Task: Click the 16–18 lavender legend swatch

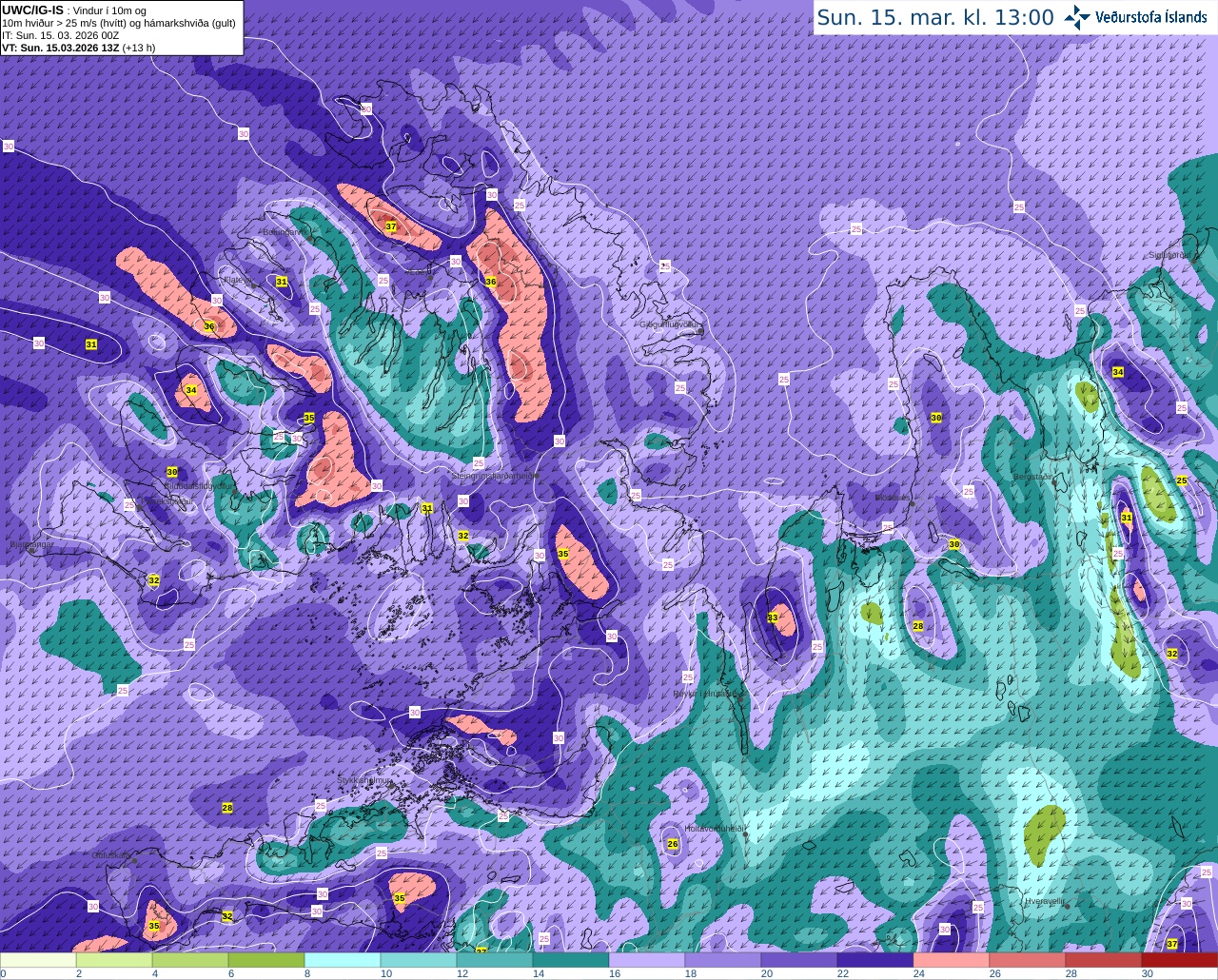Action: point(647,960)
